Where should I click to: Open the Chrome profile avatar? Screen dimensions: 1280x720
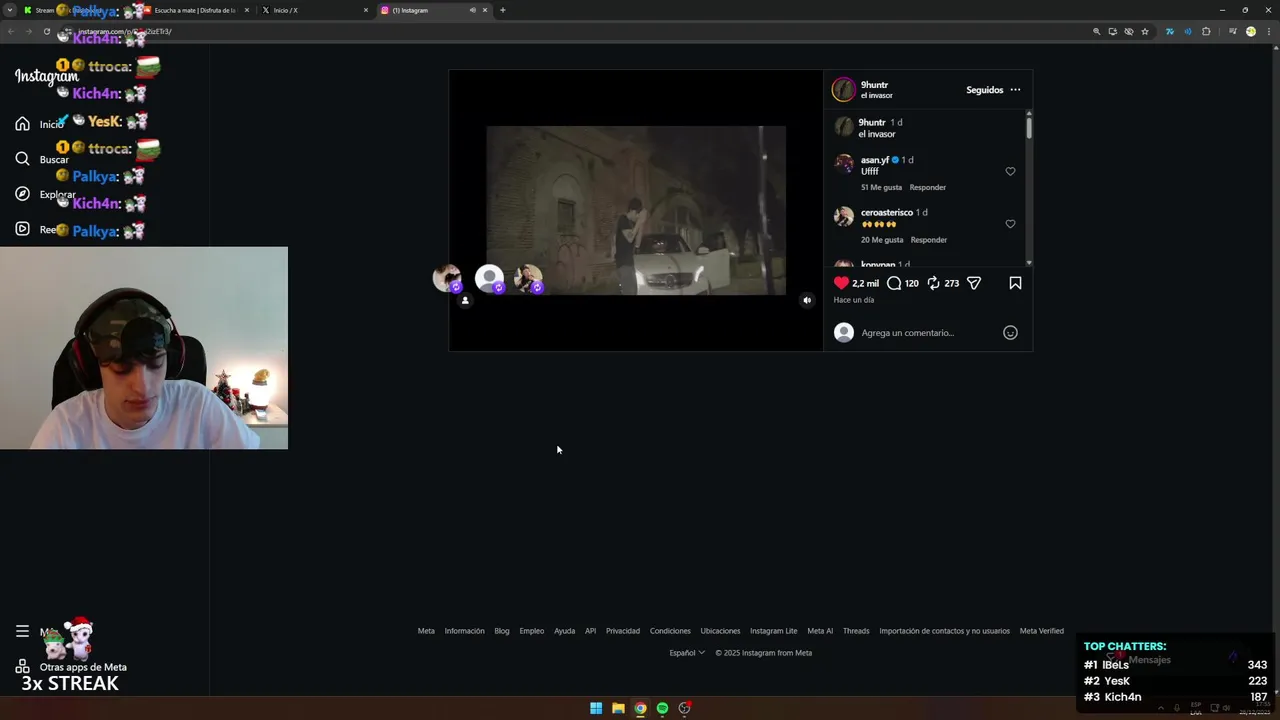pyautogui.click(x=1250, y=31)
